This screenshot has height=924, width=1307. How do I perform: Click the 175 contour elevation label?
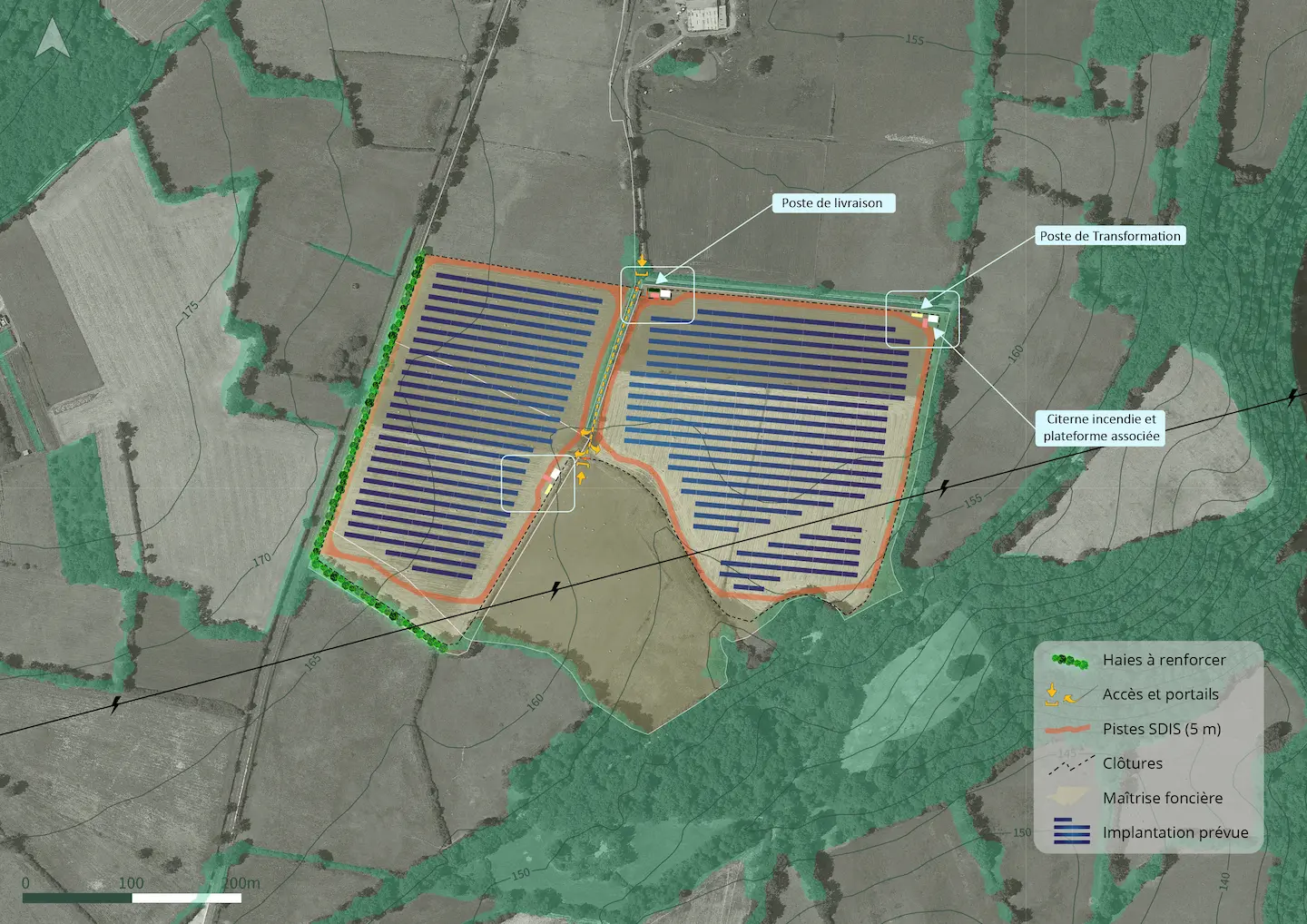point(190,310)
